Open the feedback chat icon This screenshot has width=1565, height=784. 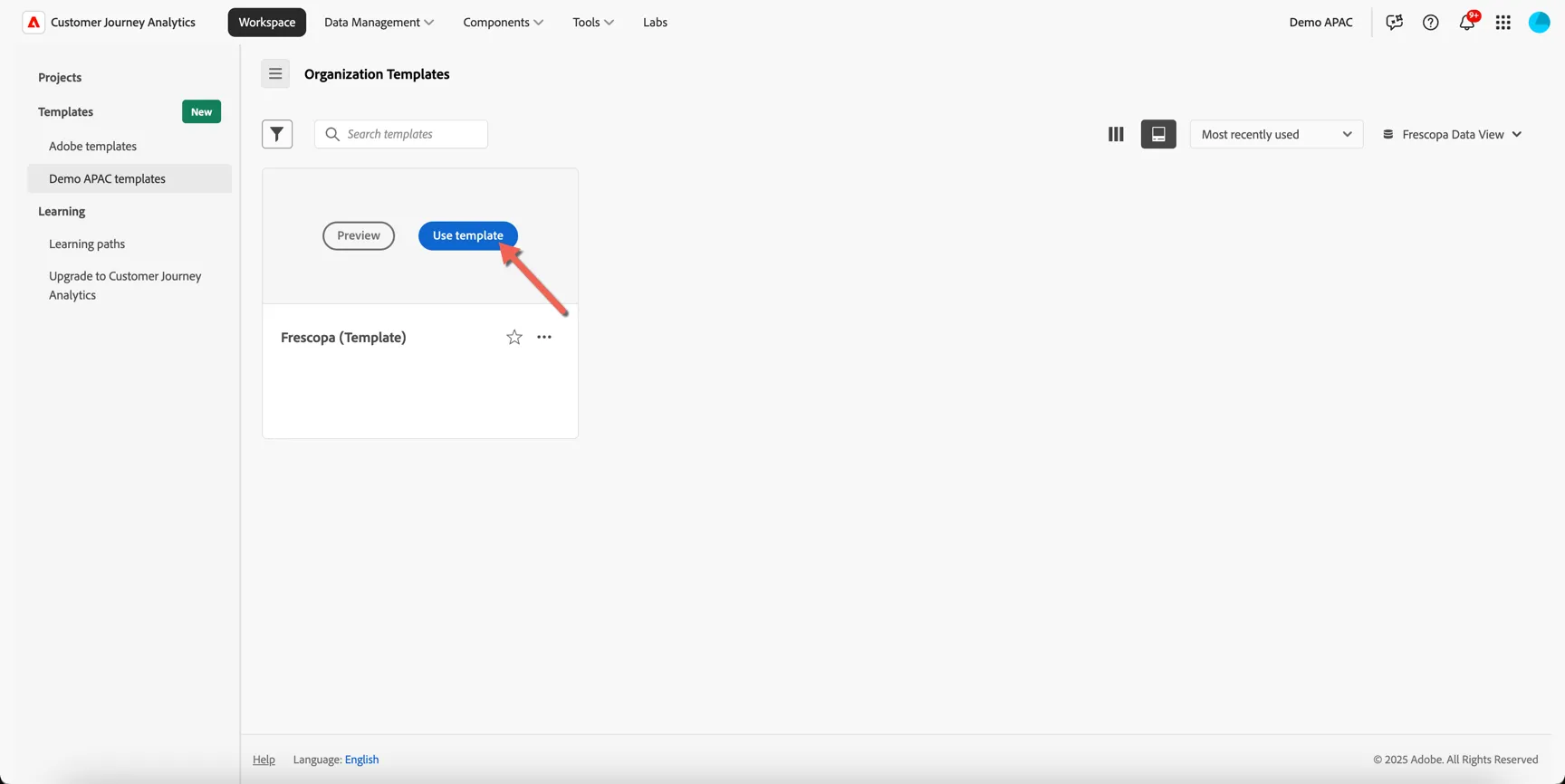tap(1394, 23)
